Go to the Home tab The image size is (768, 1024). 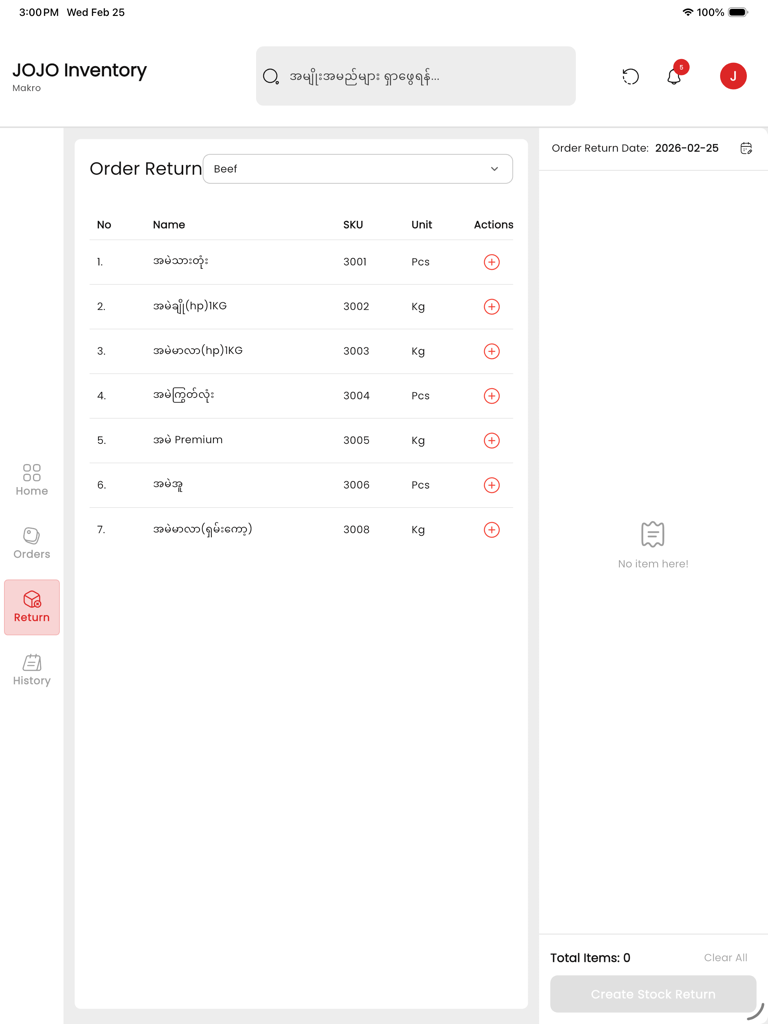point(32,480)
